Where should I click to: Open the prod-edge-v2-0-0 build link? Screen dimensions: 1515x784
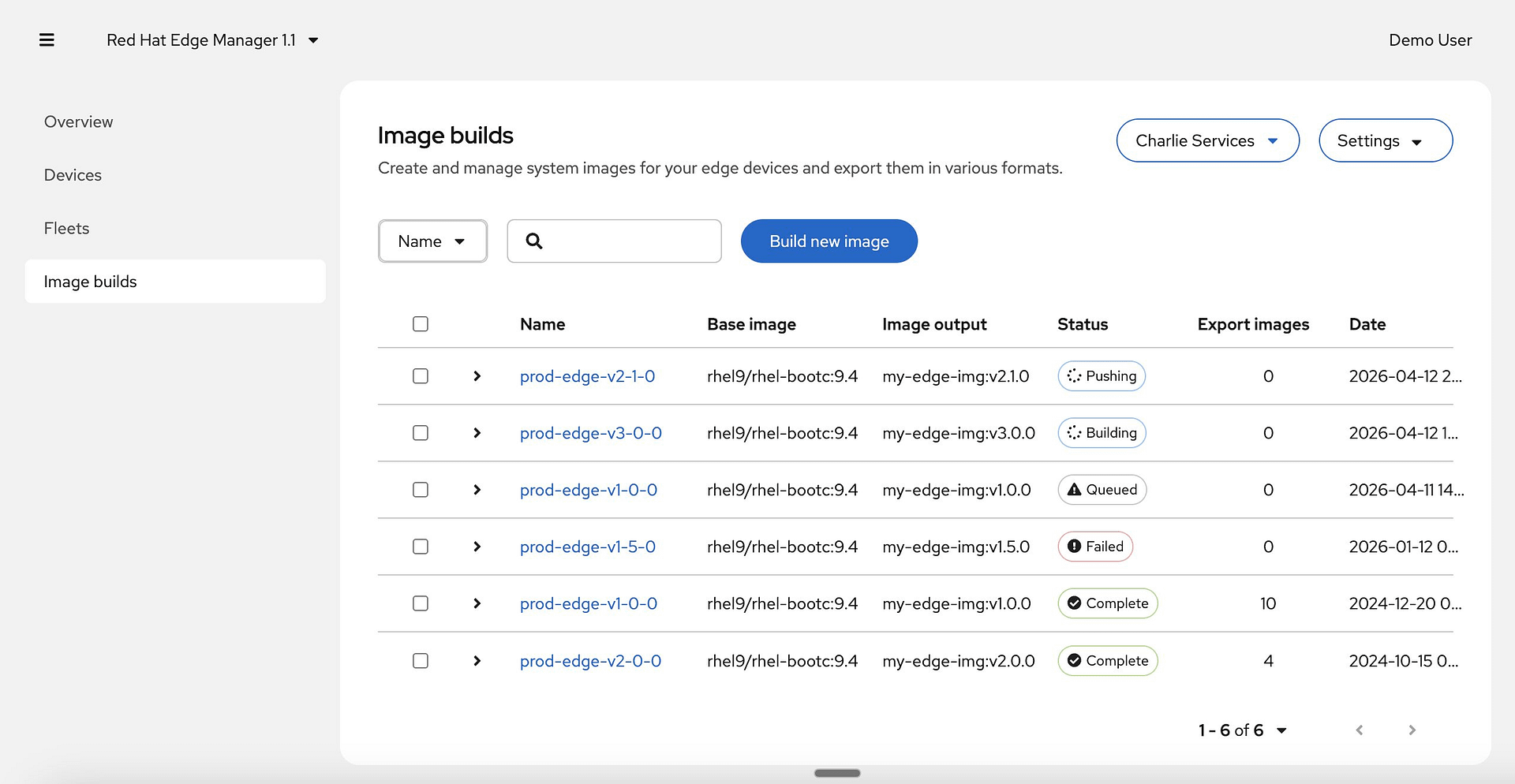[x=590, y=661]
